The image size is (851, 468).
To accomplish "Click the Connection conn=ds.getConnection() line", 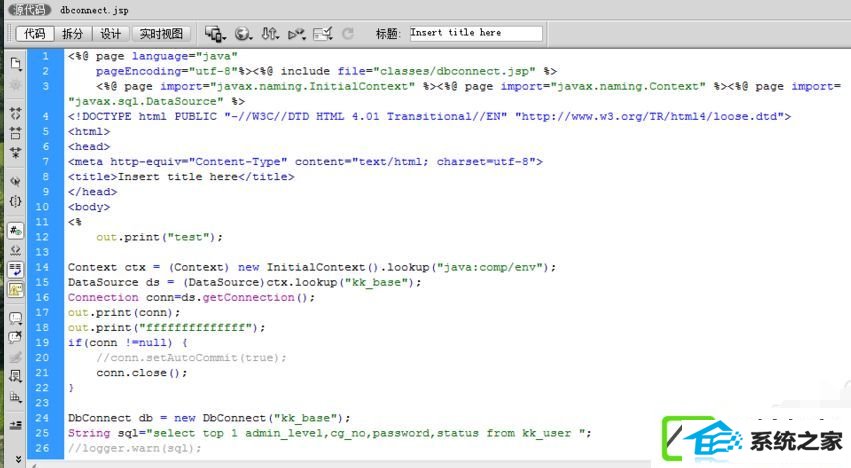I will (x=191, y=298).
